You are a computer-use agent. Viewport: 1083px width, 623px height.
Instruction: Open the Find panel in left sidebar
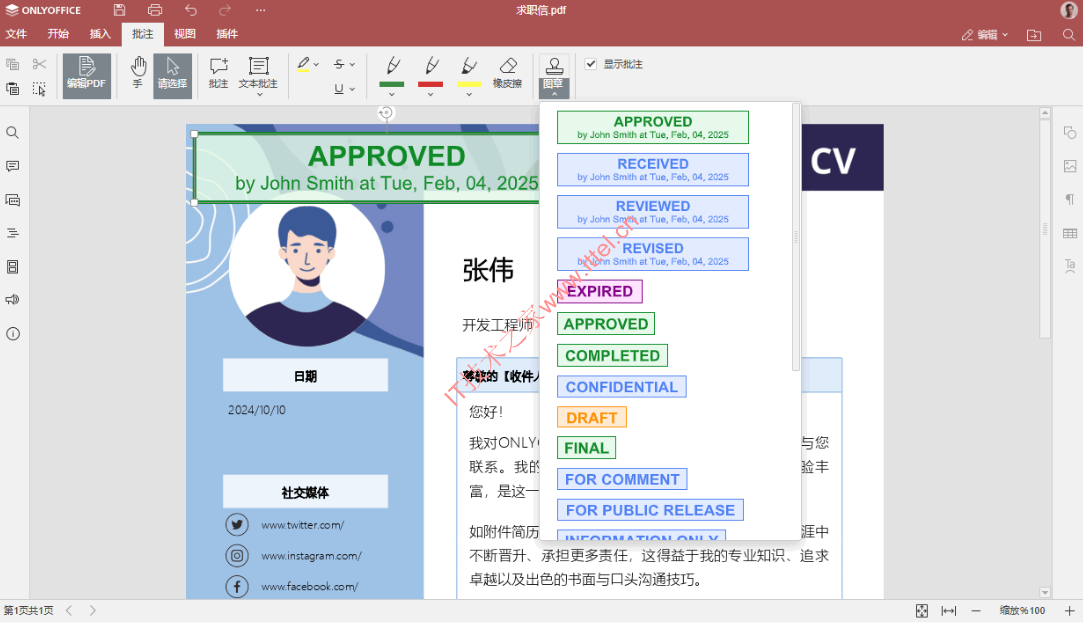[12, 133]
